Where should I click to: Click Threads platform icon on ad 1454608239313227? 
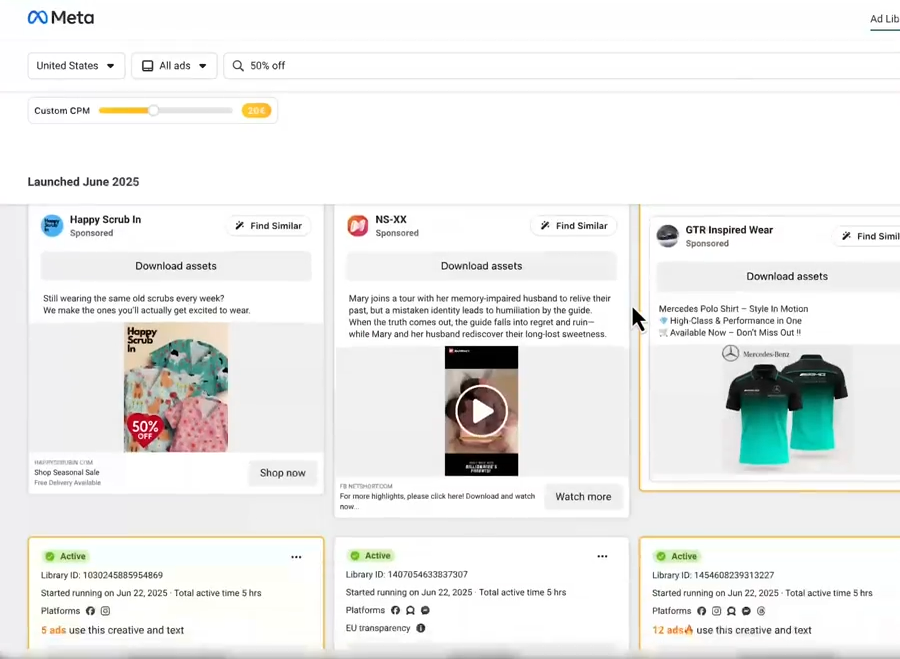click(x=761, y=611)
